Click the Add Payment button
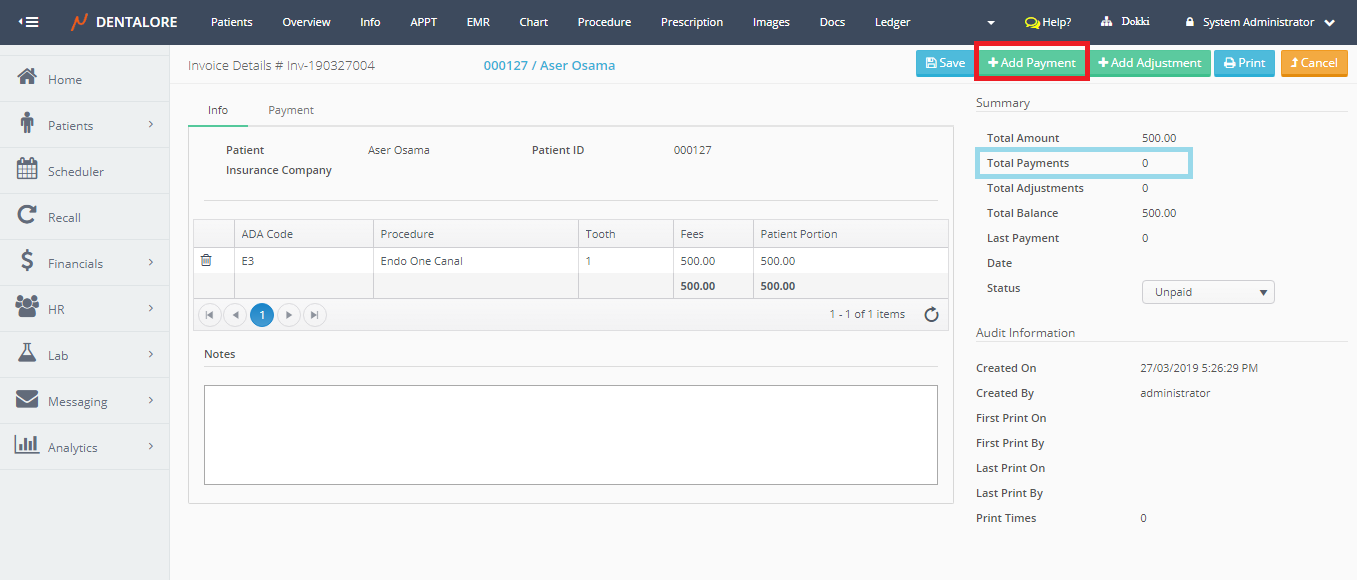 tap(1031, 63)
